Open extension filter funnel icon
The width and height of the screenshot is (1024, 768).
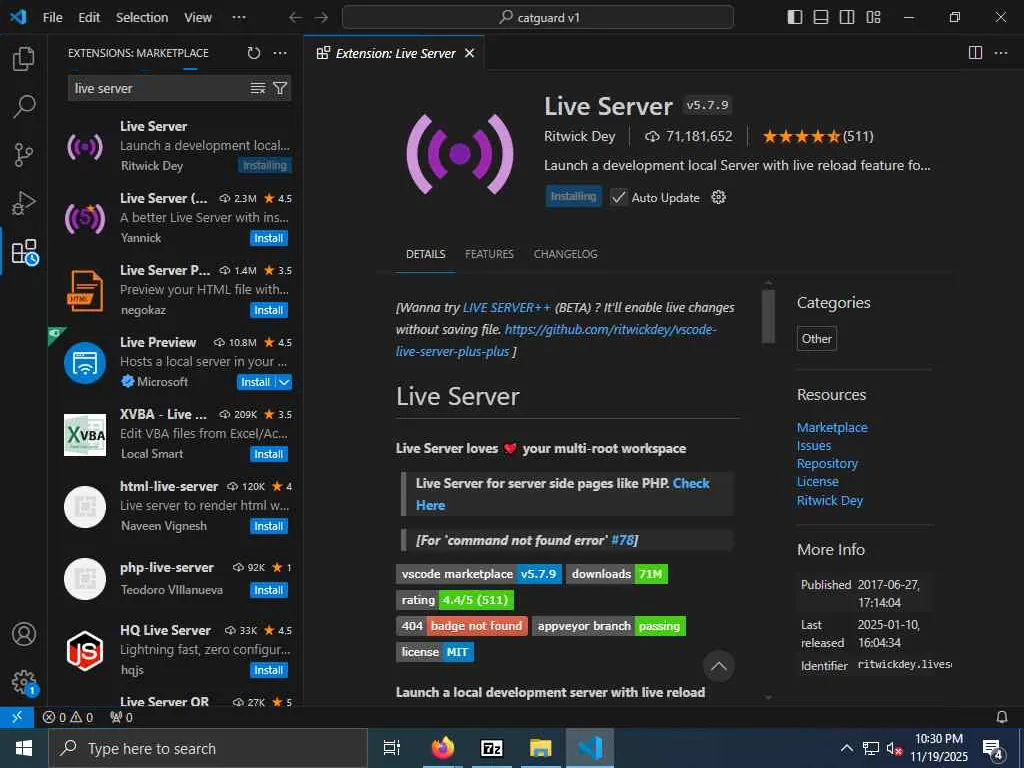pos(280,88)
